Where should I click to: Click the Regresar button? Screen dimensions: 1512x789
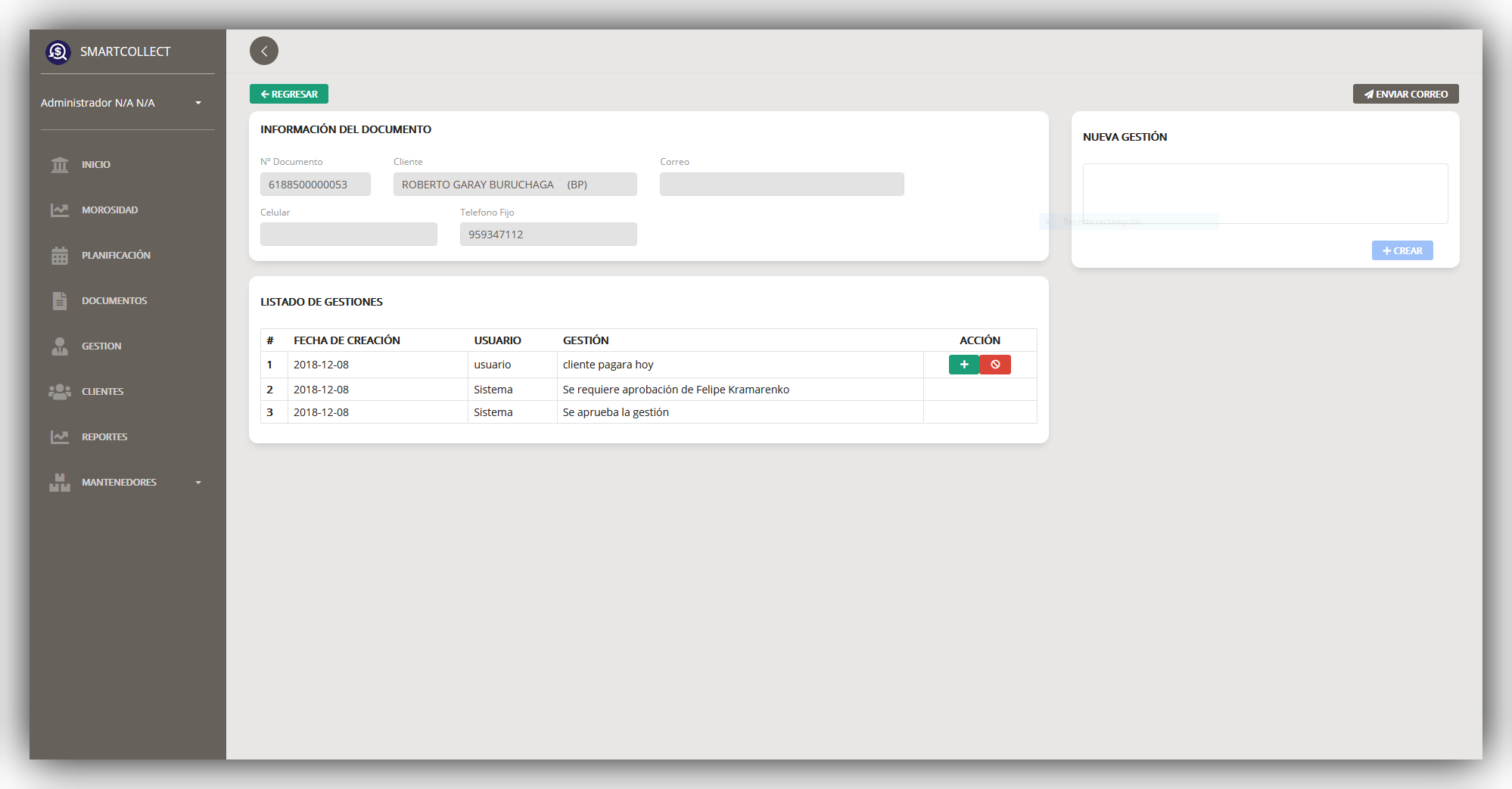tap(289, 95)
